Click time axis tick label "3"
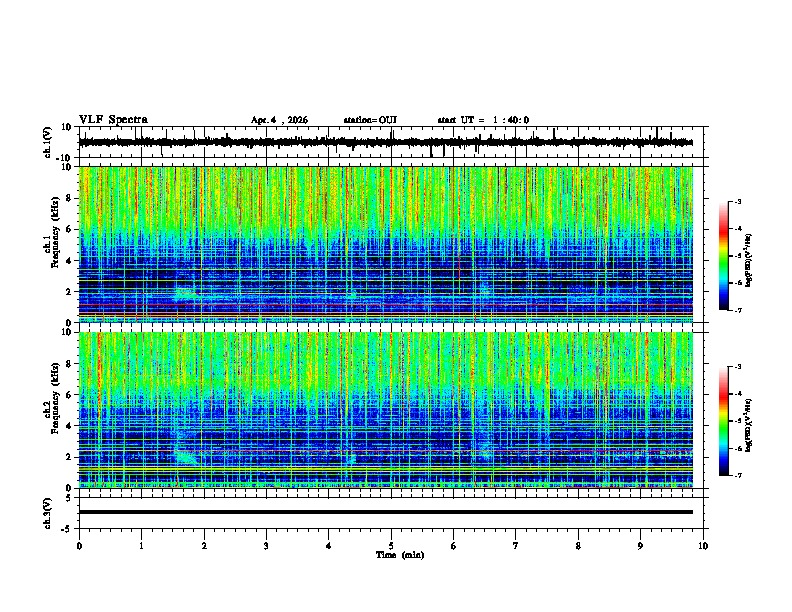This screenshot has height=612, width=792. coord(266,546)
